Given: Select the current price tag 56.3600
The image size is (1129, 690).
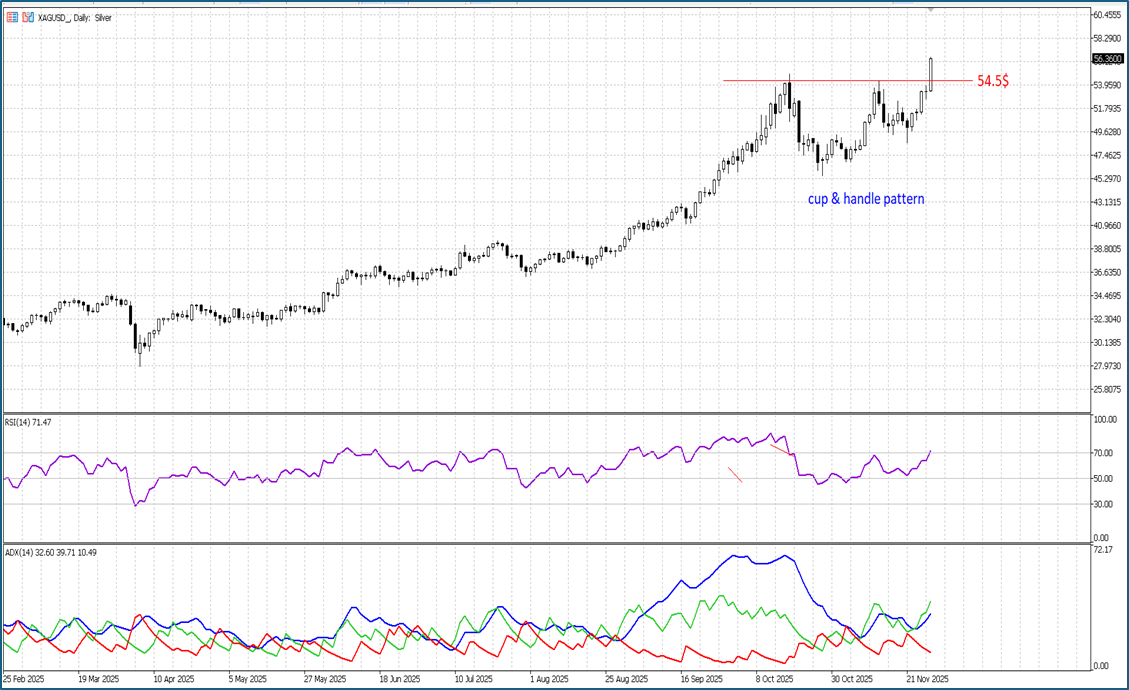Looking at the screenshot, I should (x=1107, y=59).
